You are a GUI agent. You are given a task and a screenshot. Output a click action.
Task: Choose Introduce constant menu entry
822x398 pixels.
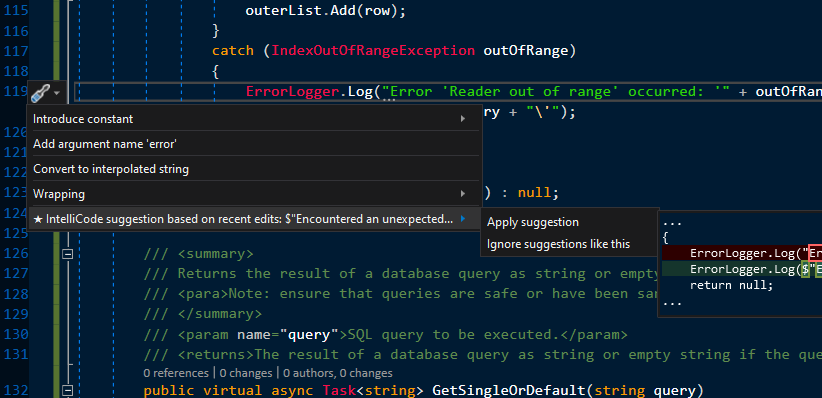(253, 119)
